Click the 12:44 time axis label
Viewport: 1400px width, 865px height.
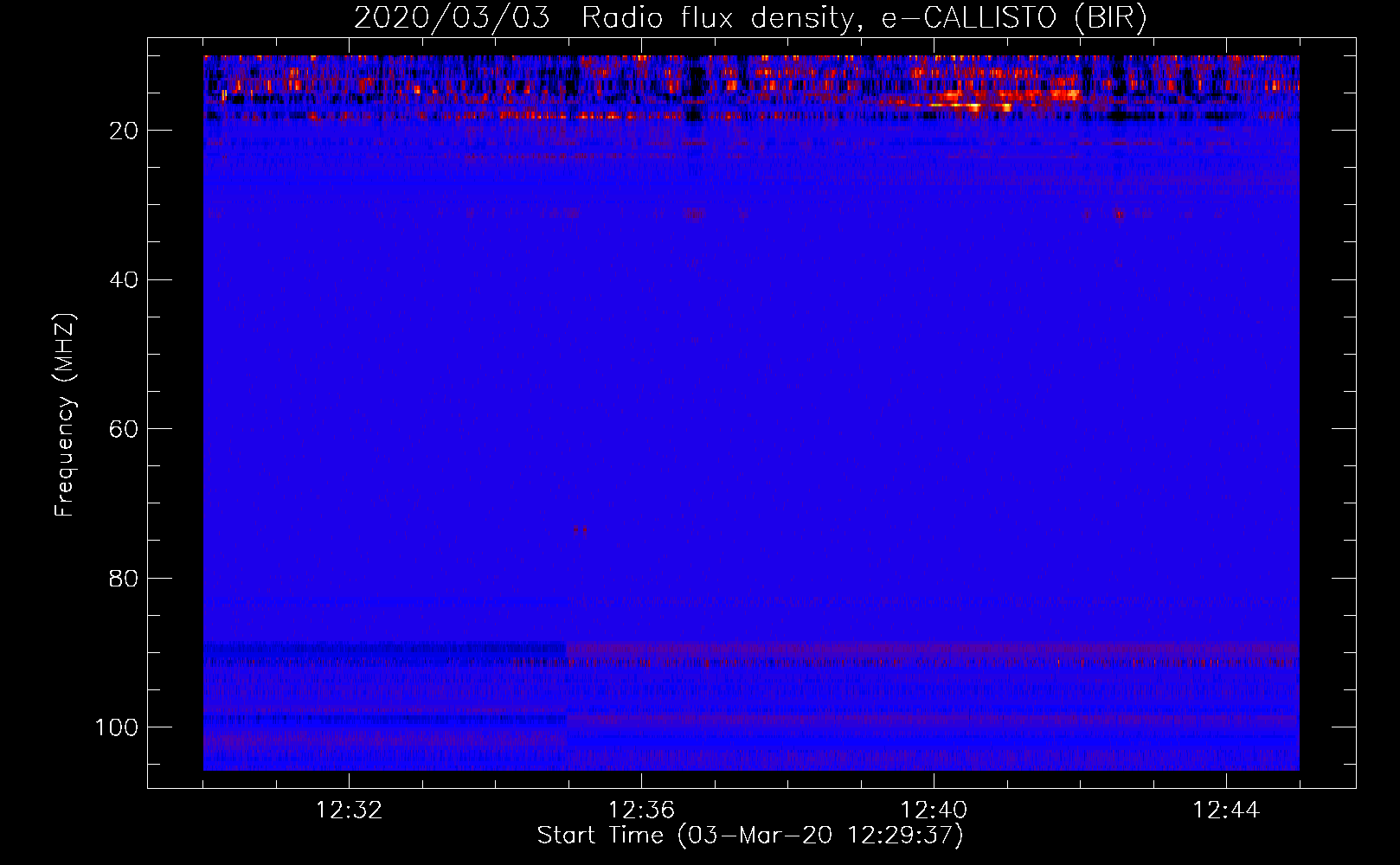pos(1226,811)
